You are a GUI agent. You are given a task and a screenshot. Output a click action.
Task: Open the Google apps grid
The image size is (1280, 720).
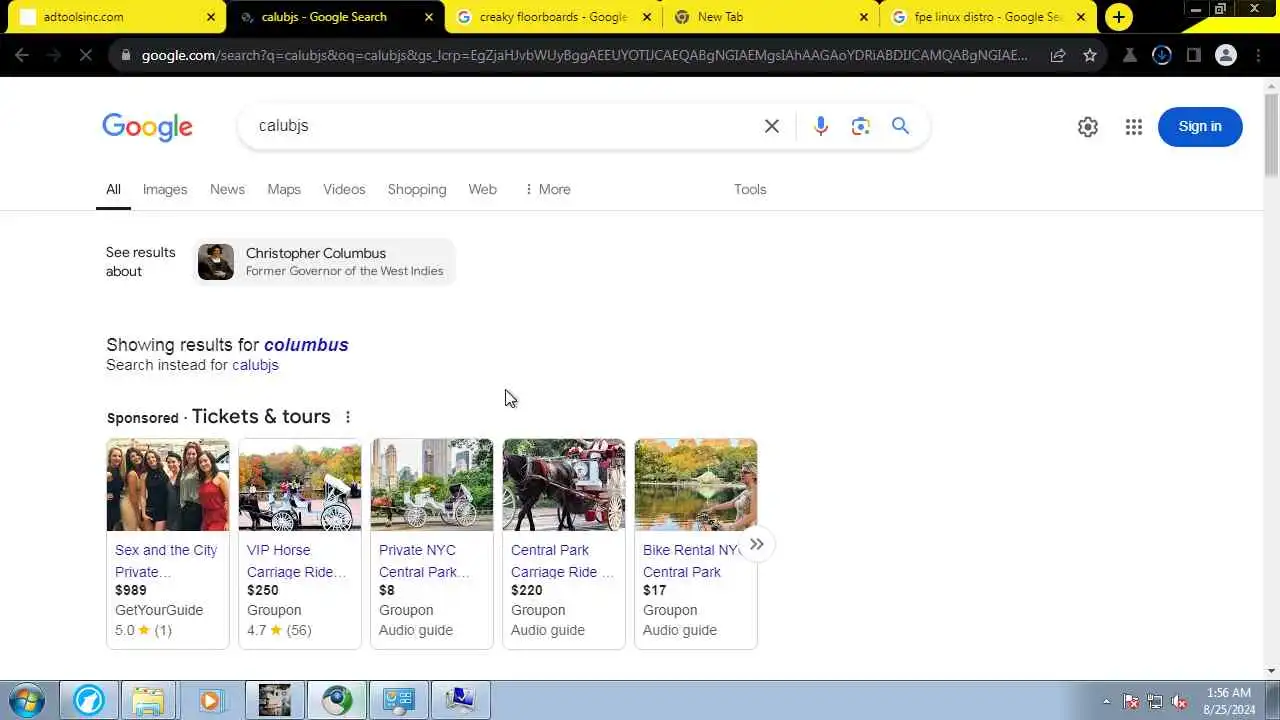[1133, 127]
